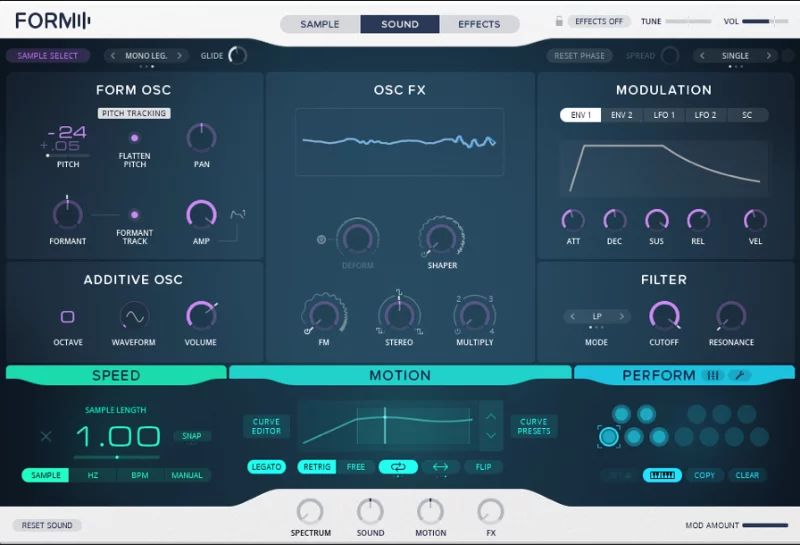Image resolution: width=800 pixels, height=545 pixels.
Task: Click the Additive Osc volume knob
Action: (202, 315)
